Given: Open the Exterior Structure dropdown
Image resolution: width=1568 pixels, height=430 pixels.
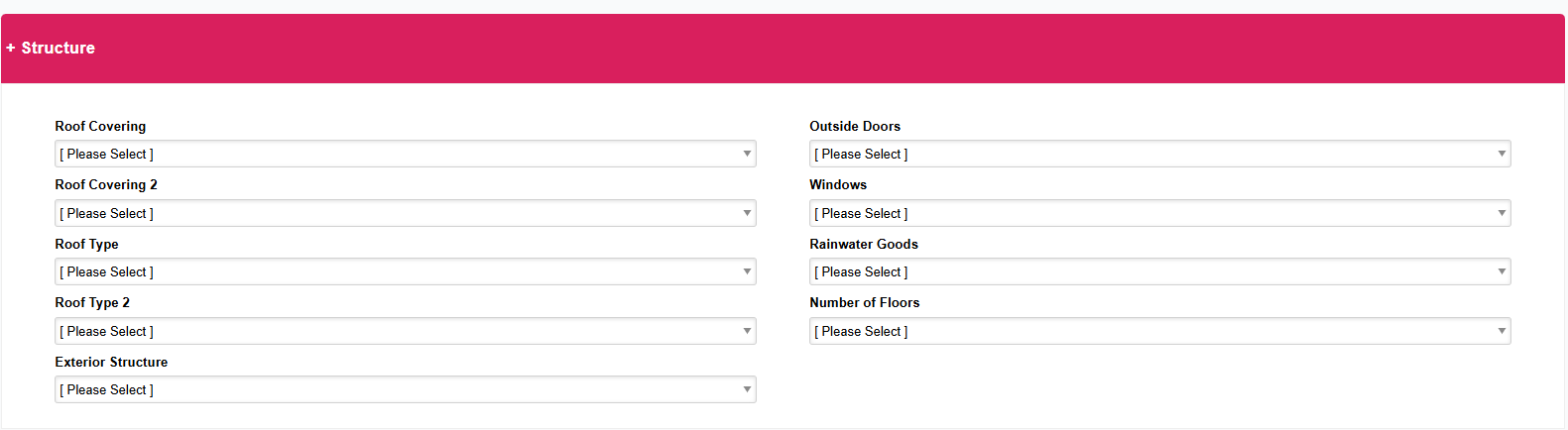Looking at the screenshot, I should pyautogui.click(x=405, y=389).
